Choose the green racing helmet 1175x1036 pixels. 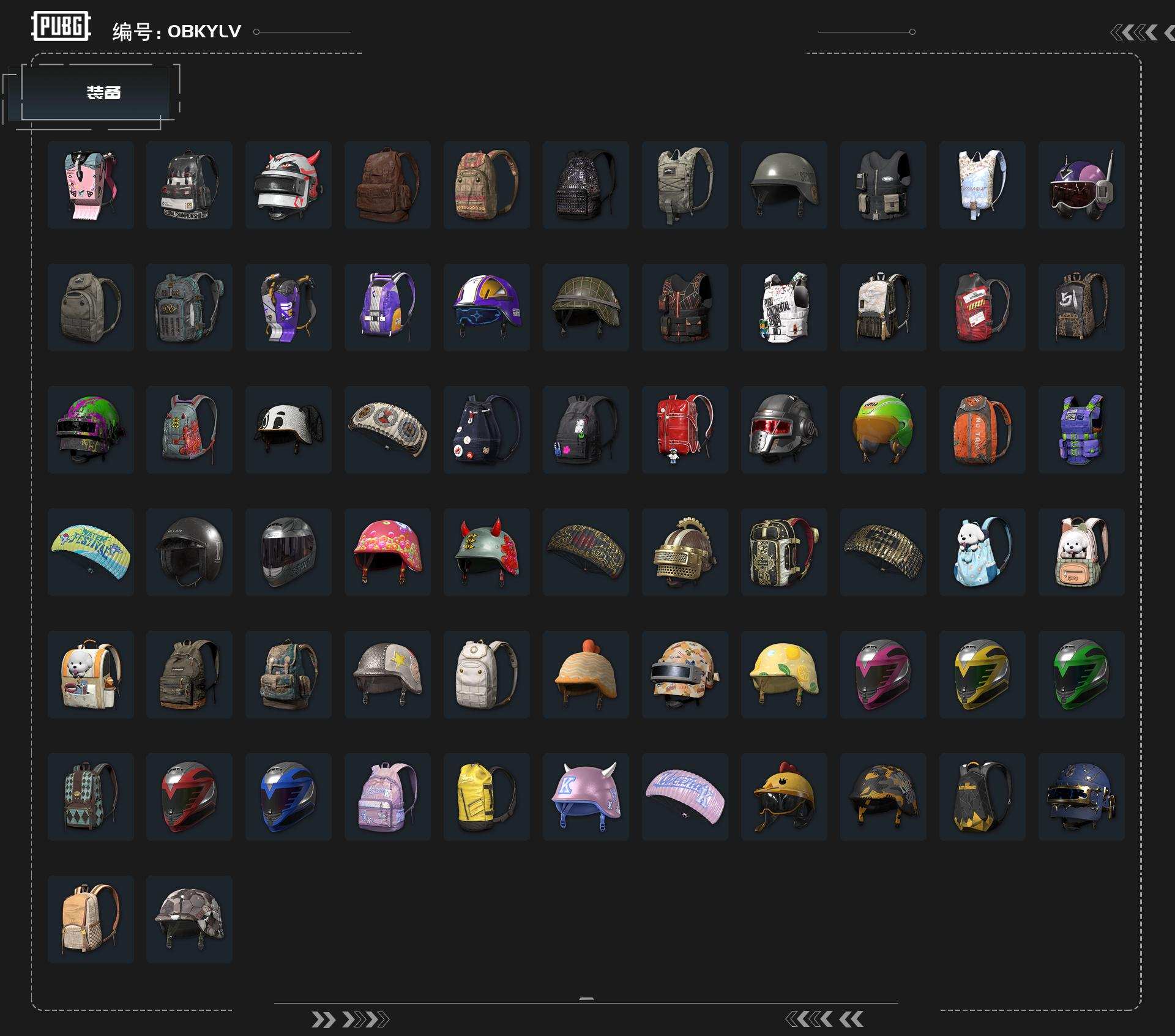(1081, 674)
